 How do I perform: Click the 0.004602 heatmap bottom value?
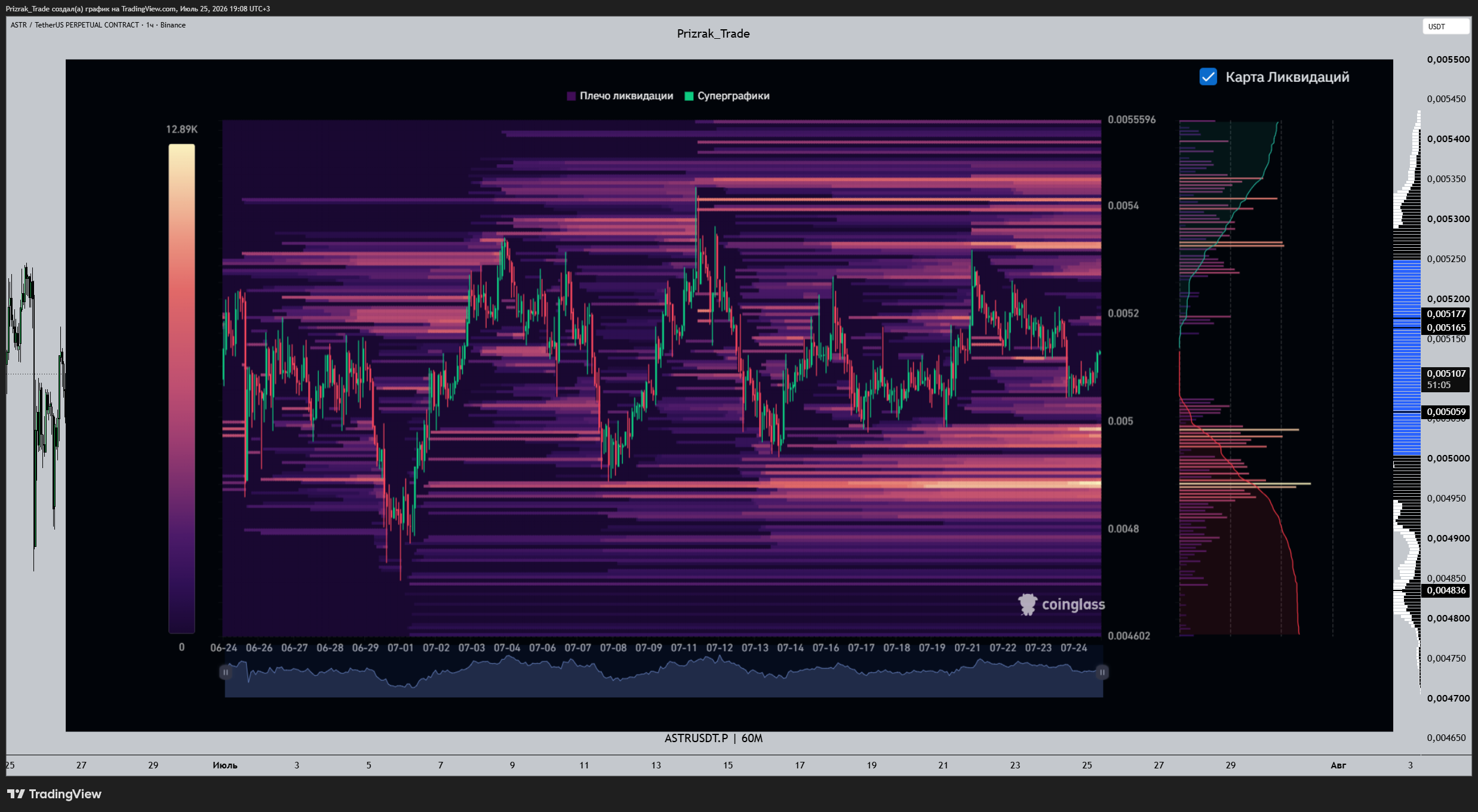click(1129, 636)
